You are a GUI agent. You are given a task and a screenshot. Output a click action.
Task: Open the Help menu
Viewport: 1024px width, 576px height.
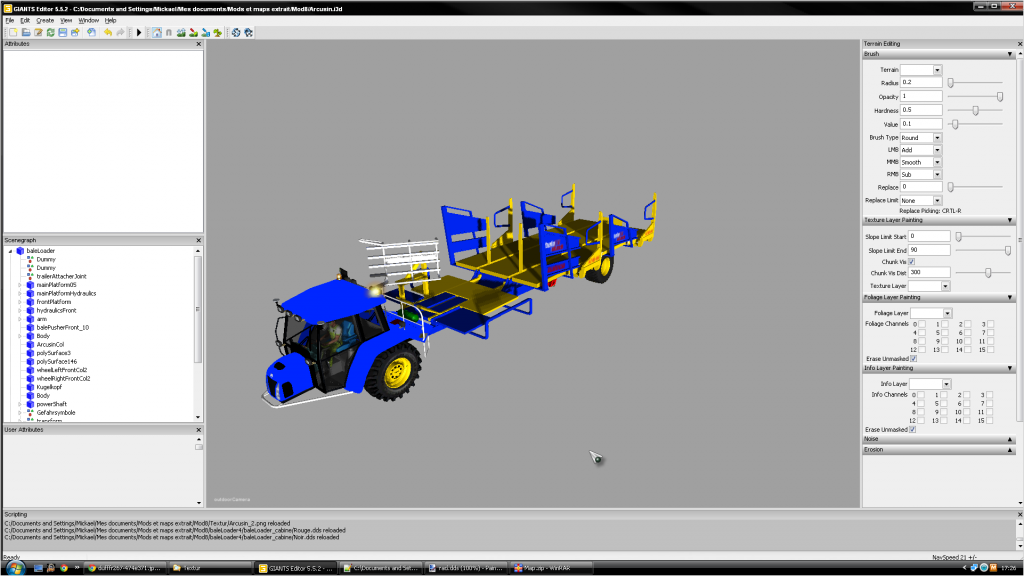tap(110, 20)
